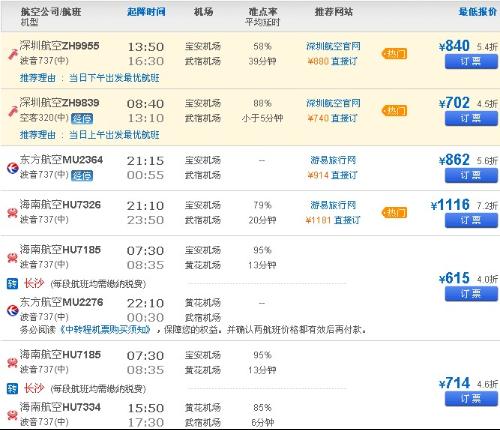The image size is (500, 430).
Task: Click the 航空公司/航班 column header
Action: [x=51, y=12]
